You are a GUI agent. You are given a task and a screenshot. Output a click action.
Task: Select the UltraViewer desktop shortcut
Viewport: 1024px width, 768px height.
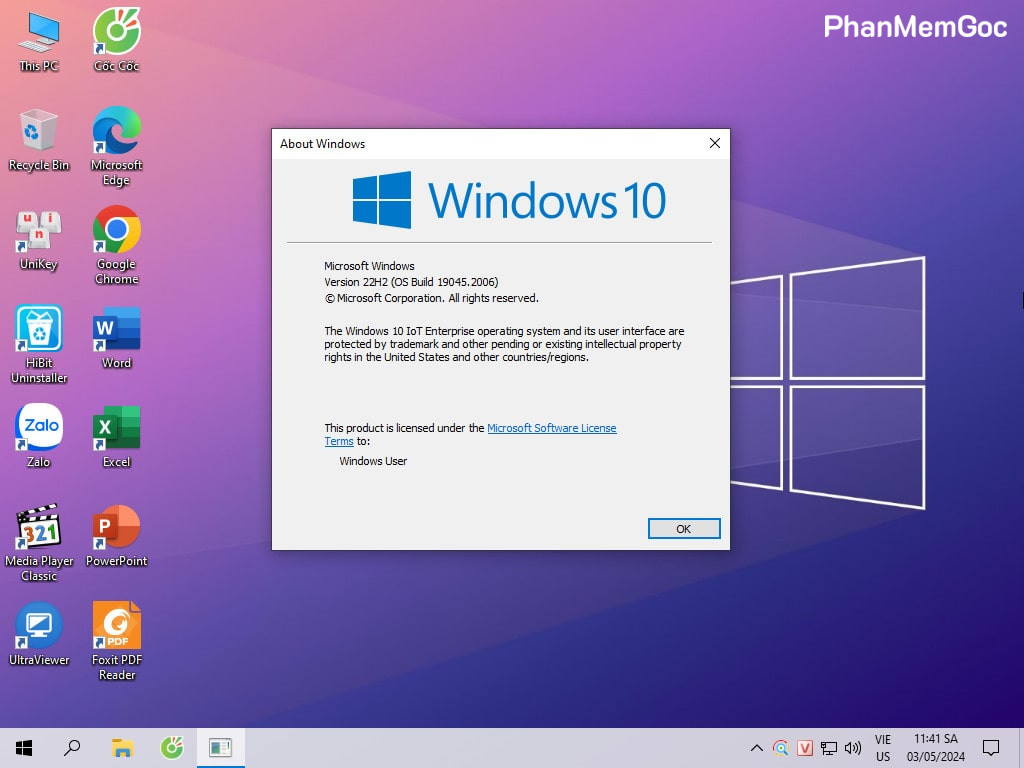pyautogui.click(x=39, y=627)
